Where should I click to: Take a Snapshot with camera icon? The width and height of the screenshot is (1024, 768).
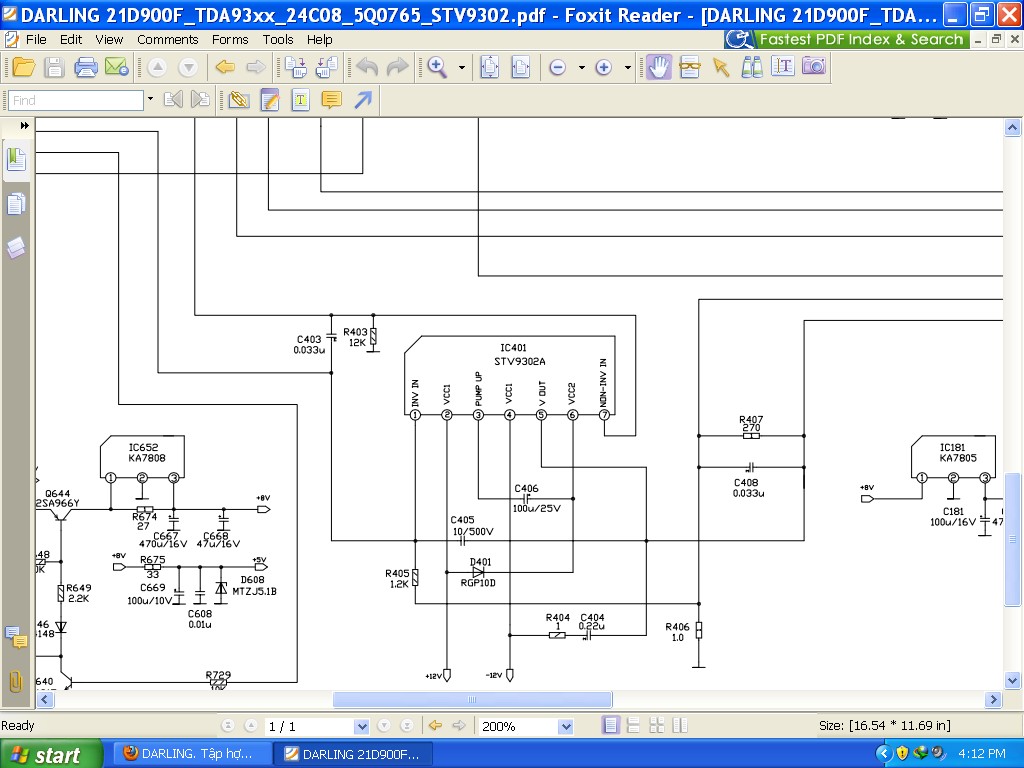pos(814,66)
